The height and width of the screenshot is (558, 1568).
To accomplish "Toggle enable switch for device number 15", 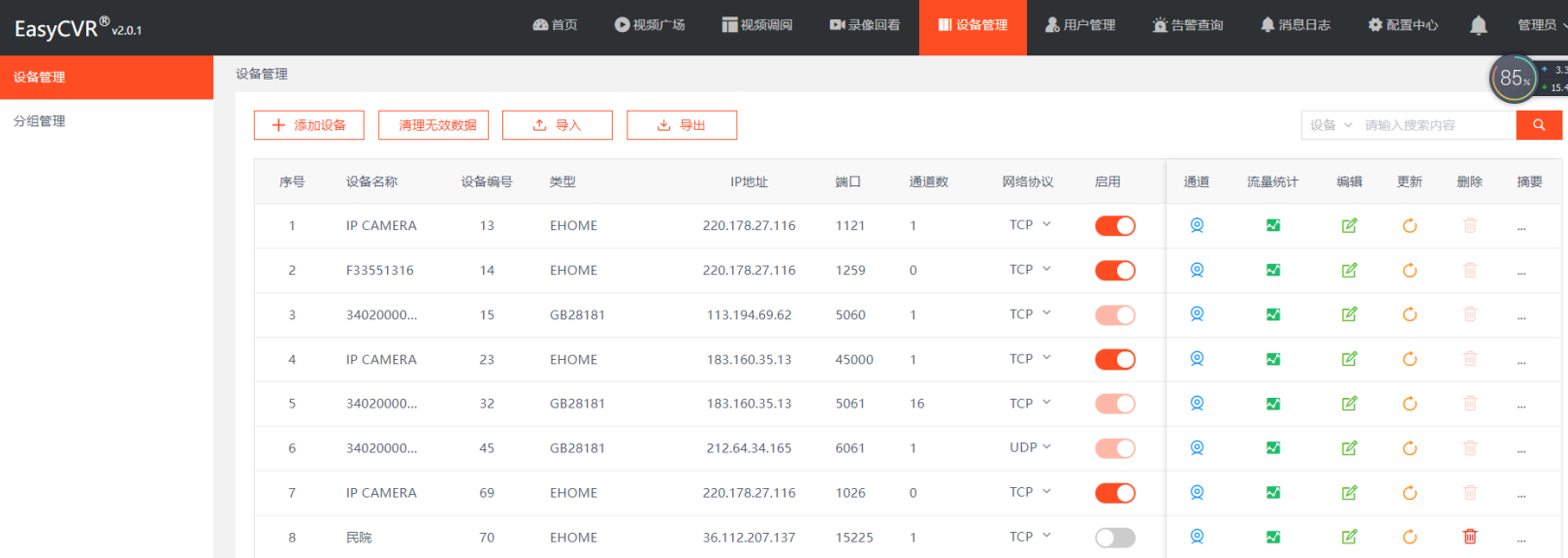I will click(1115, 314).
